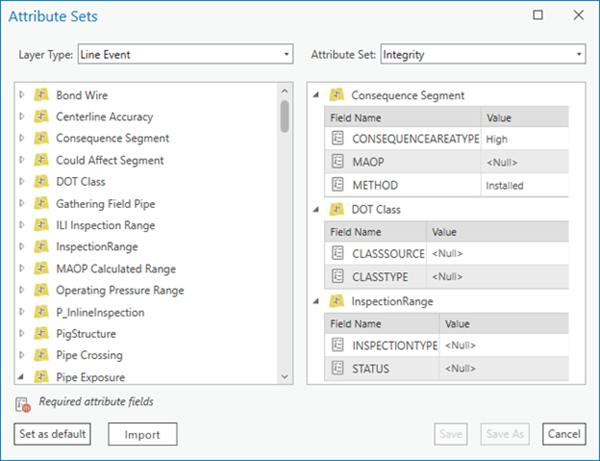Click the MAOP field icon
This screenshot has height=461, width=600.
(x=338, y=161)
